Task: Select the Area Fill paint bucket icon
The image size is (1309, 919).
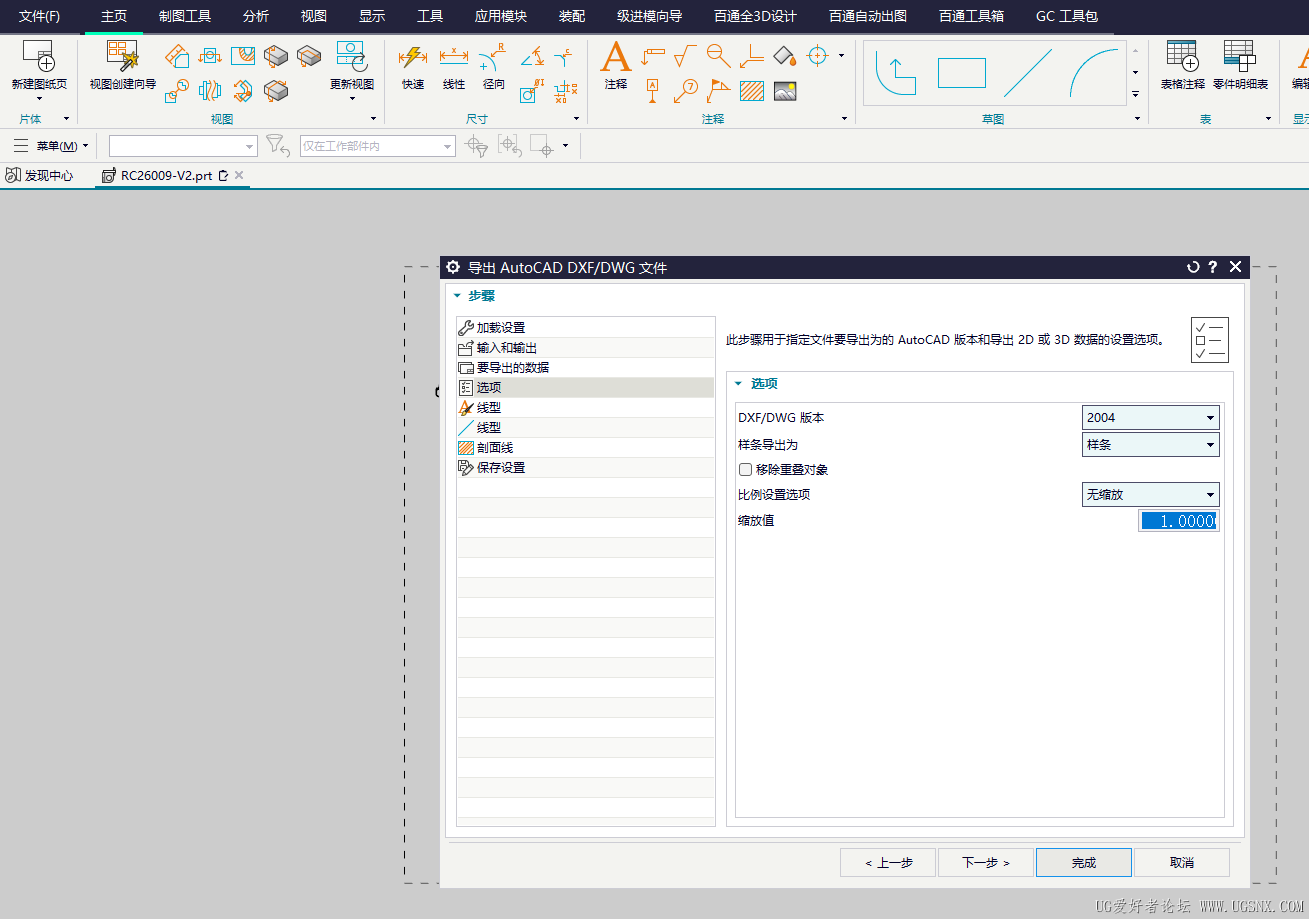Action: click(785, 56)
